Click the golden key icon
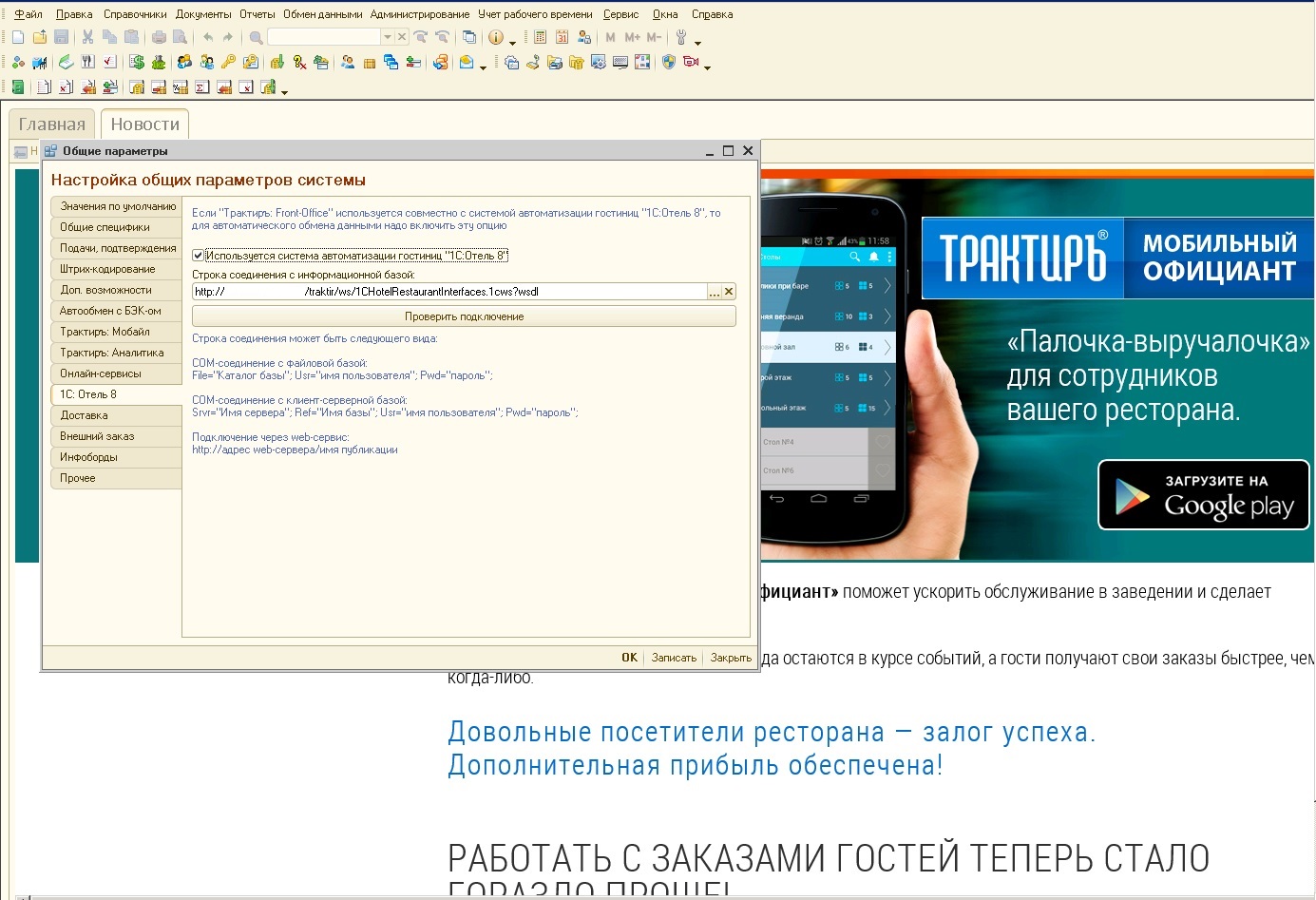 228,62
